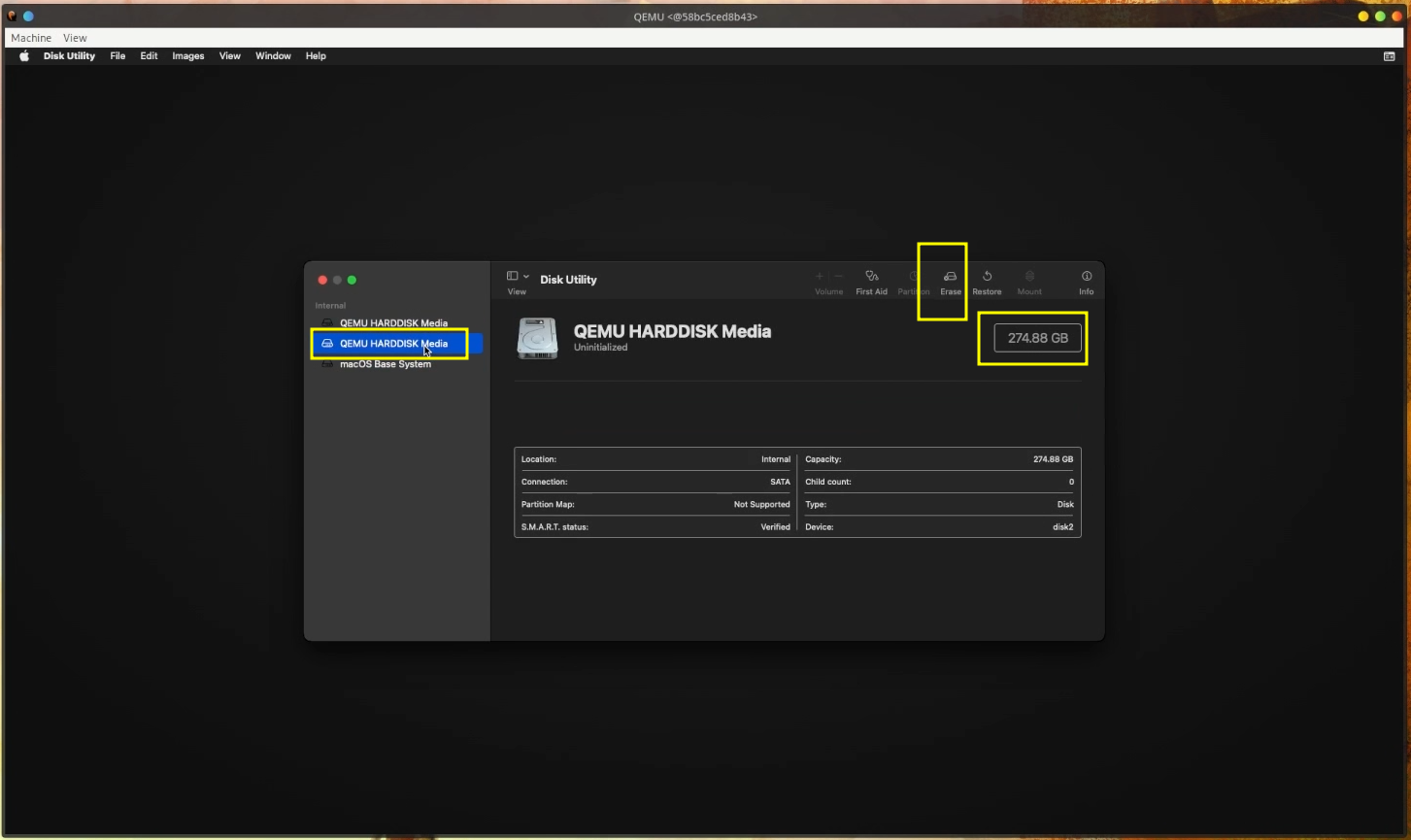Screen dimensions: 1411x840
Task: Click the Disk type value
Action: pyautogui.click(x=1065, y=504)
